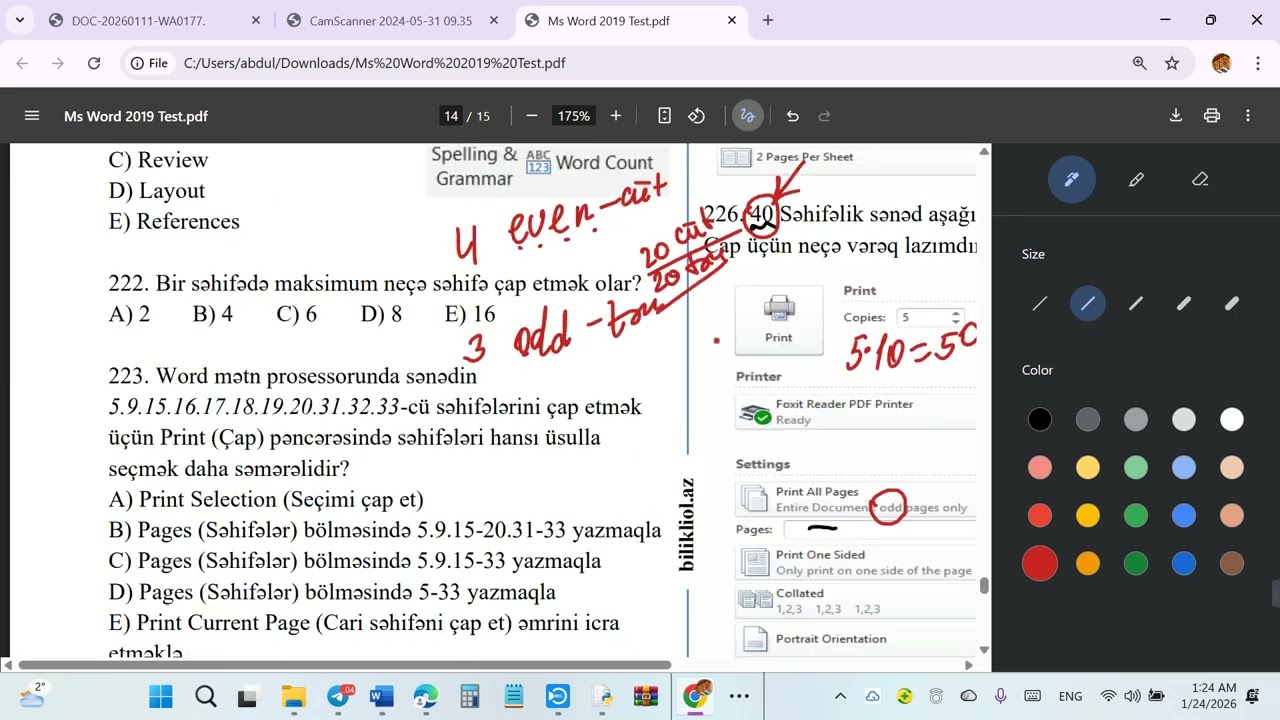Open the tab search dropdown arrow
1280x720 pixels.
click(20, 20)
